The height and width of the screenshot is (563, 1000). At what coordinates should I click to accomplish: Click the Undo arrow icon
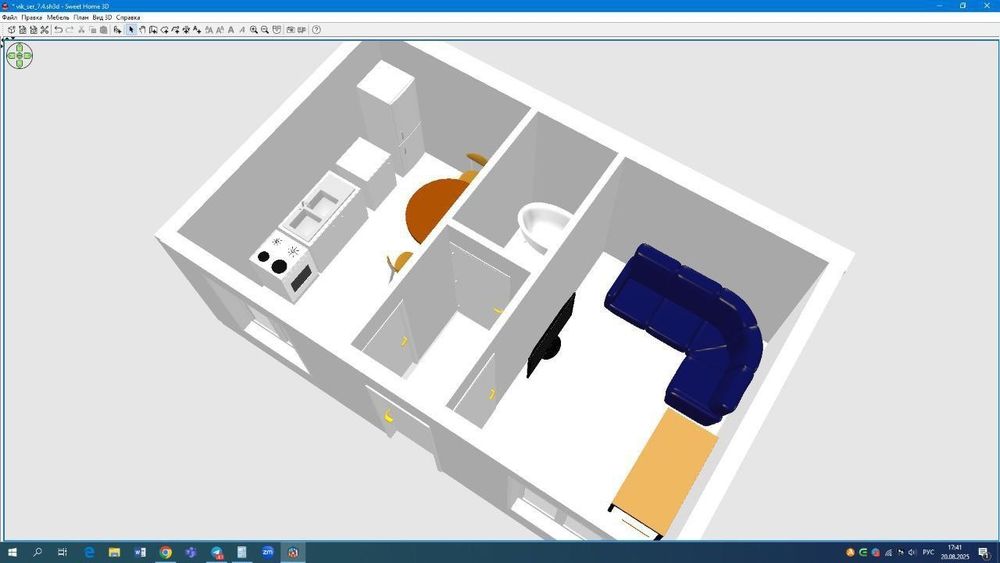(58, 30)
